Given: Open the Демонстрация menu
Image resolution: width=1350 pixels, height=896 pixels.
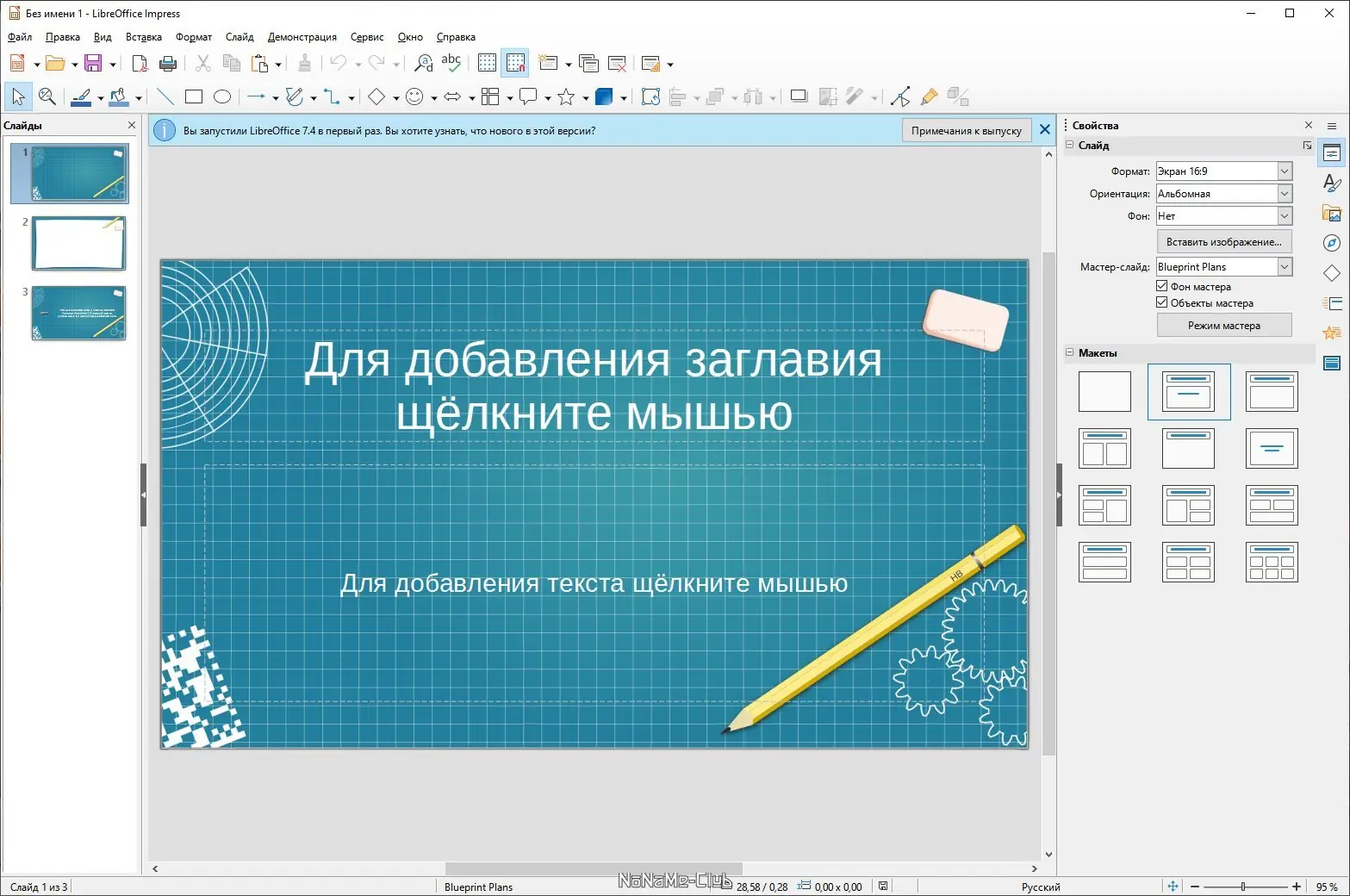Looking at the screenshot, I should point(302,37).
